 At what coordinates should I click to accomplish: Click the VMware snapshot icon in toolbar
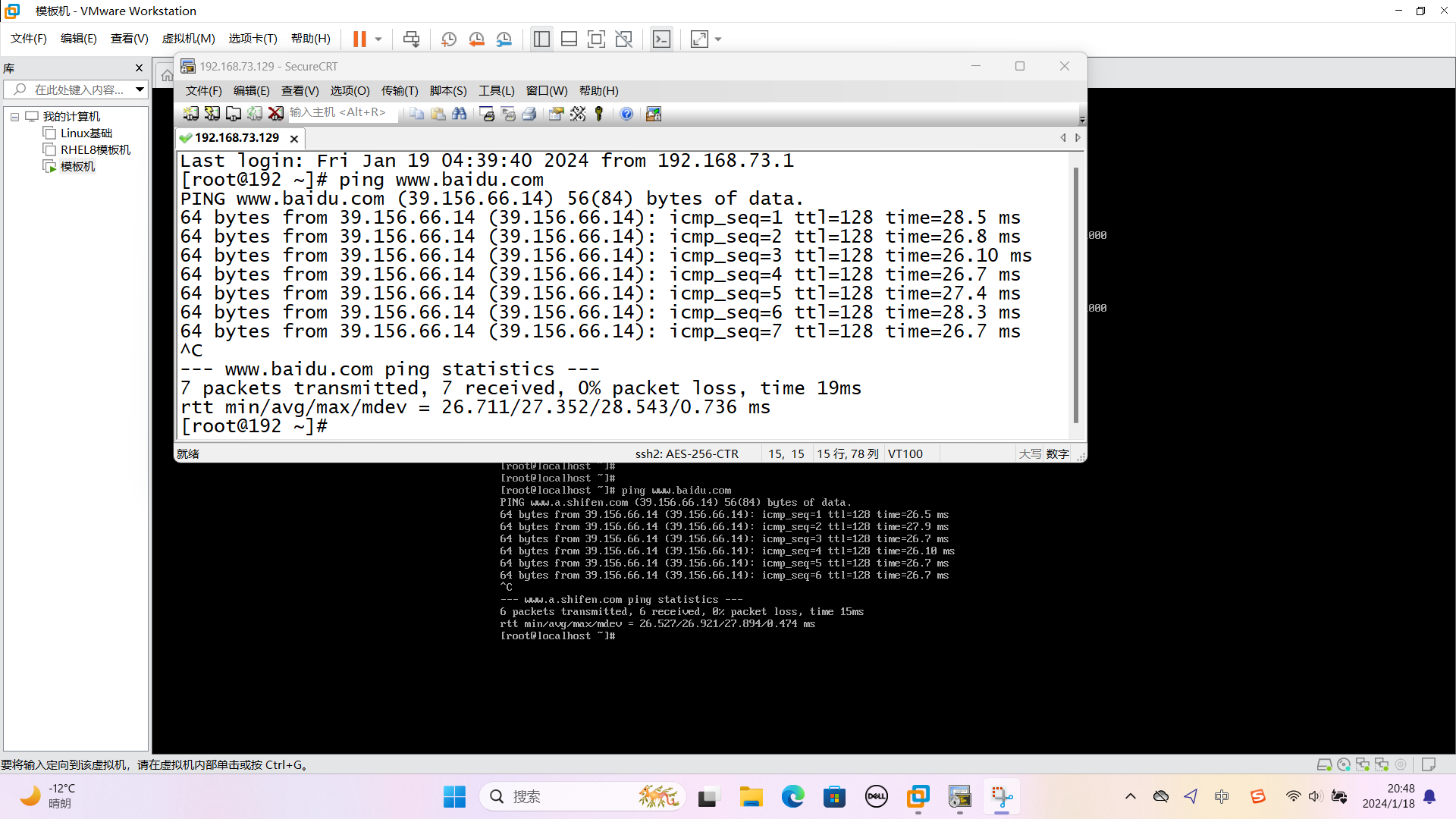pos(448,39)
